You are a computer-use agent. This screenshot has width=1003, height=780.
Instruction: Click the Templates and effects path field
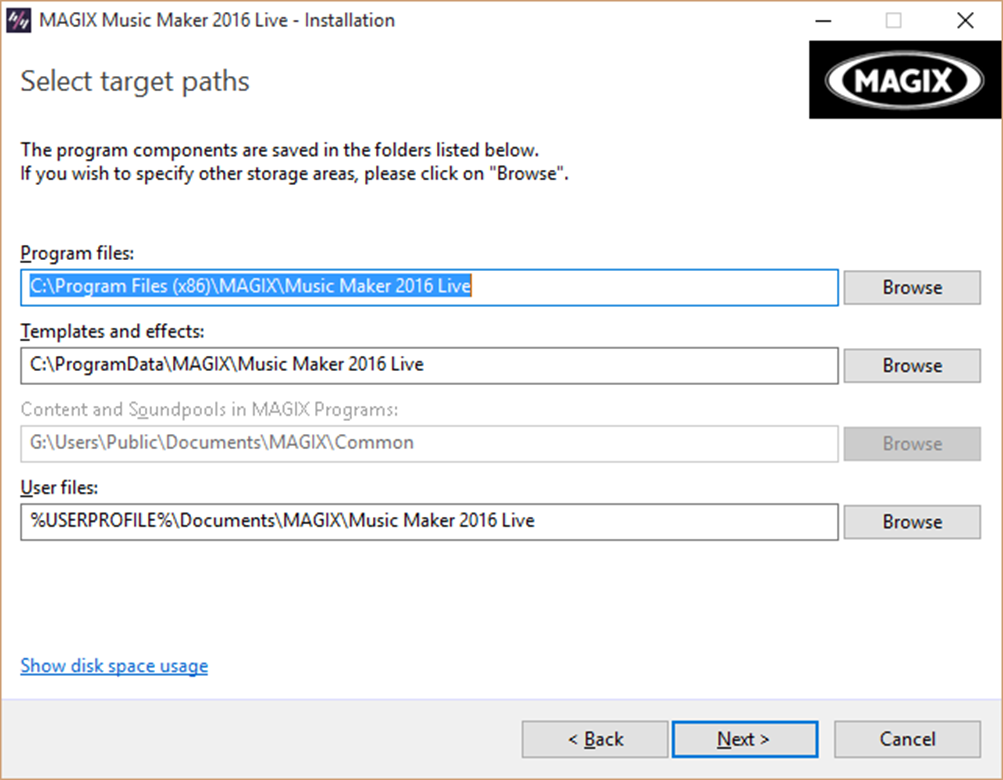pos(429,365)
